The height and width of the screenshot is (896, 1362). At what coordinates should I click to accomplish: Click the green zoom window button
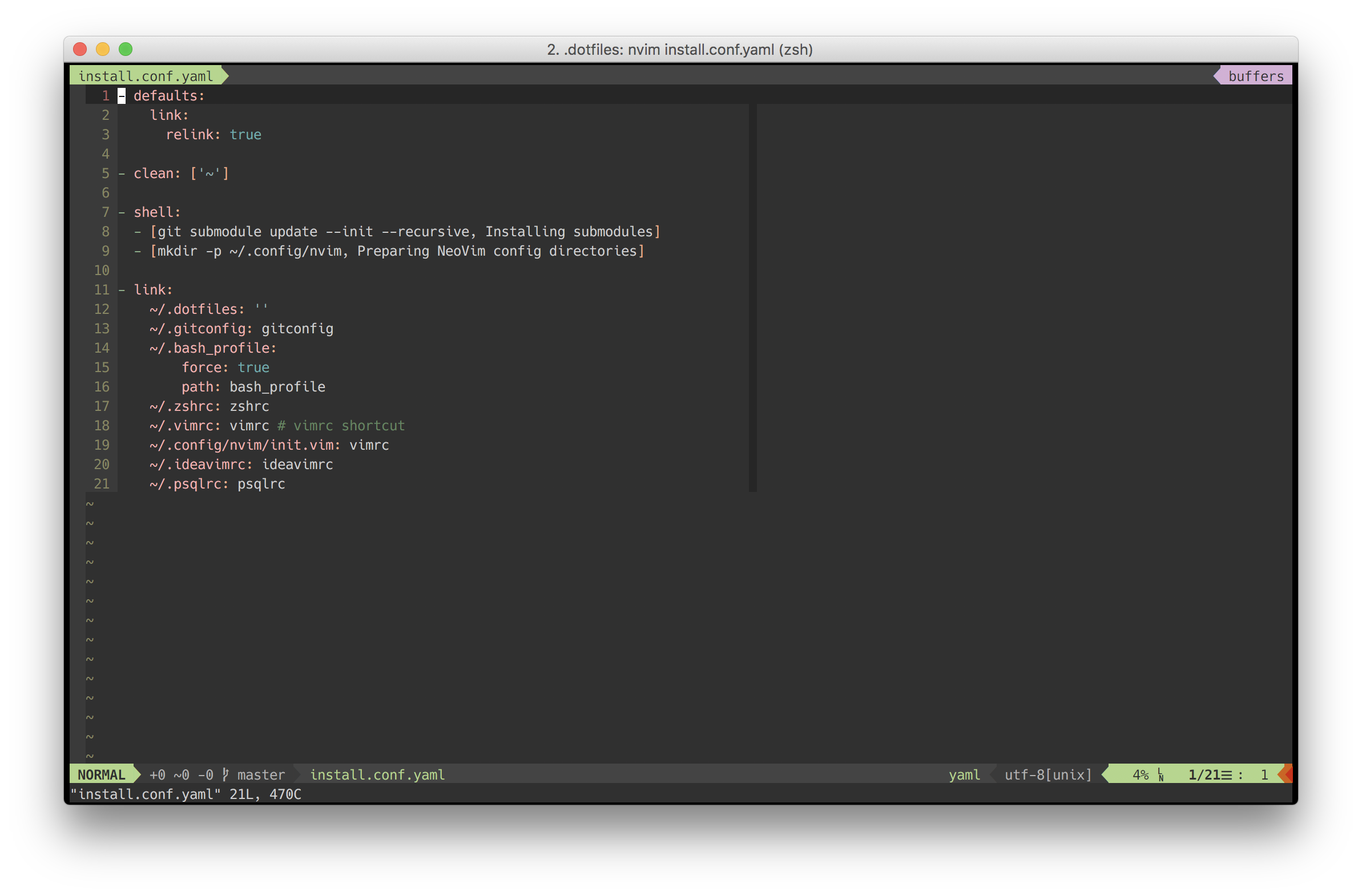[x=126, y=49]
